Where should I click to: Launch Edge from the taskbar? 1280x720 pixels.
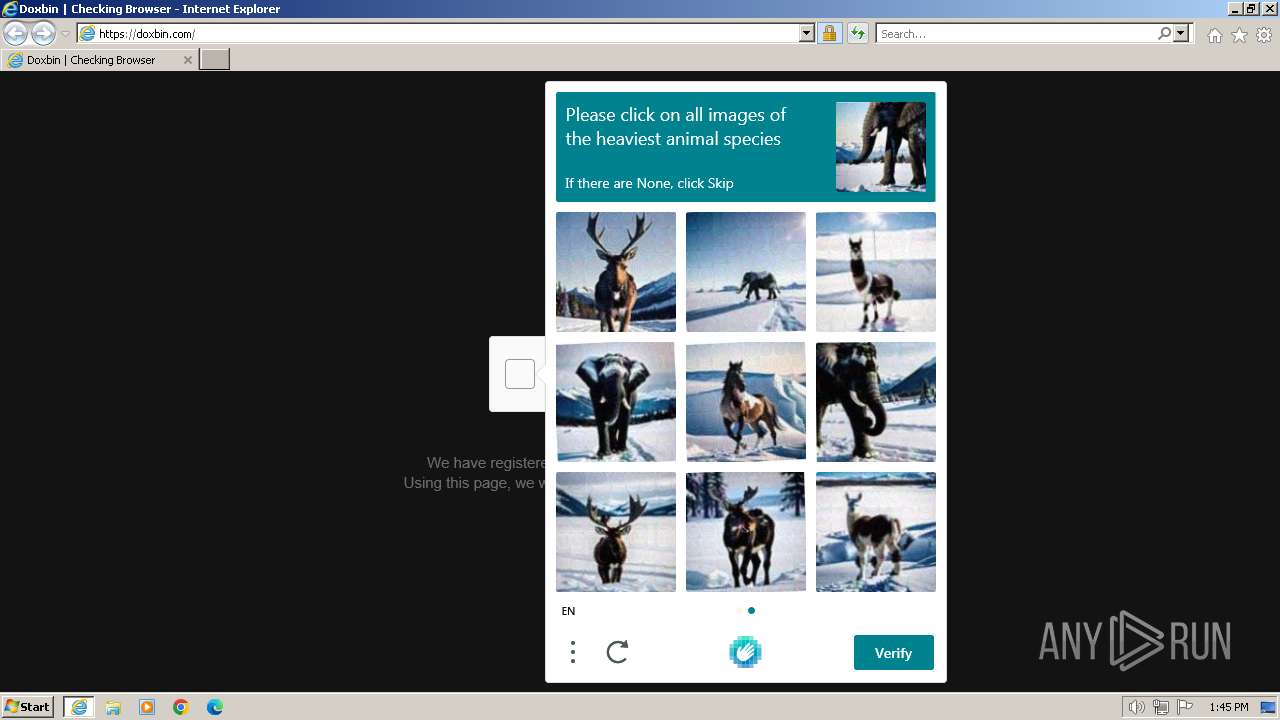pyautogui.click(x=215, y=707)
